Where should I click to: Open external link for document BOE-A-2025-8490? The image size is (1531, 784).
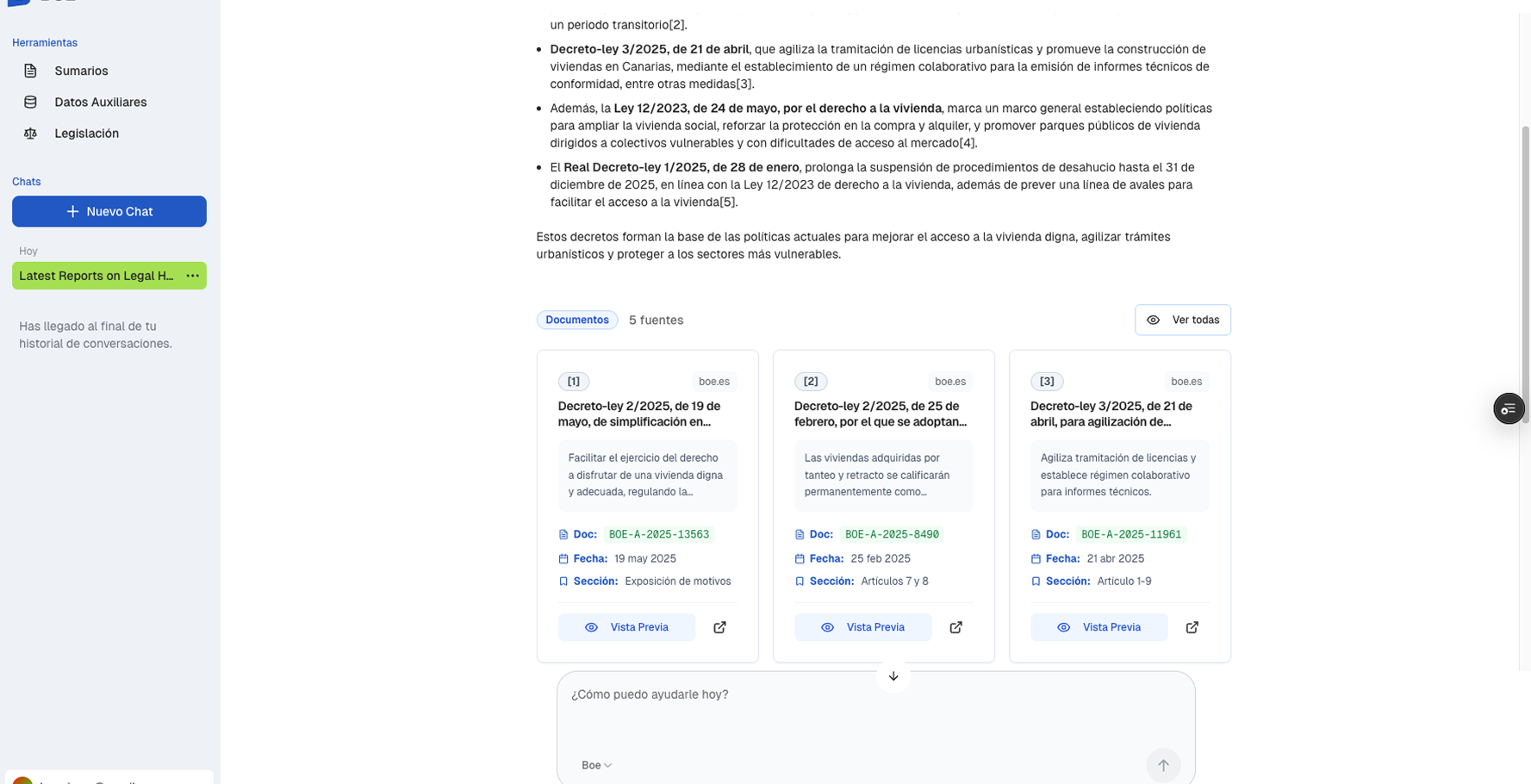coord(955,627)
